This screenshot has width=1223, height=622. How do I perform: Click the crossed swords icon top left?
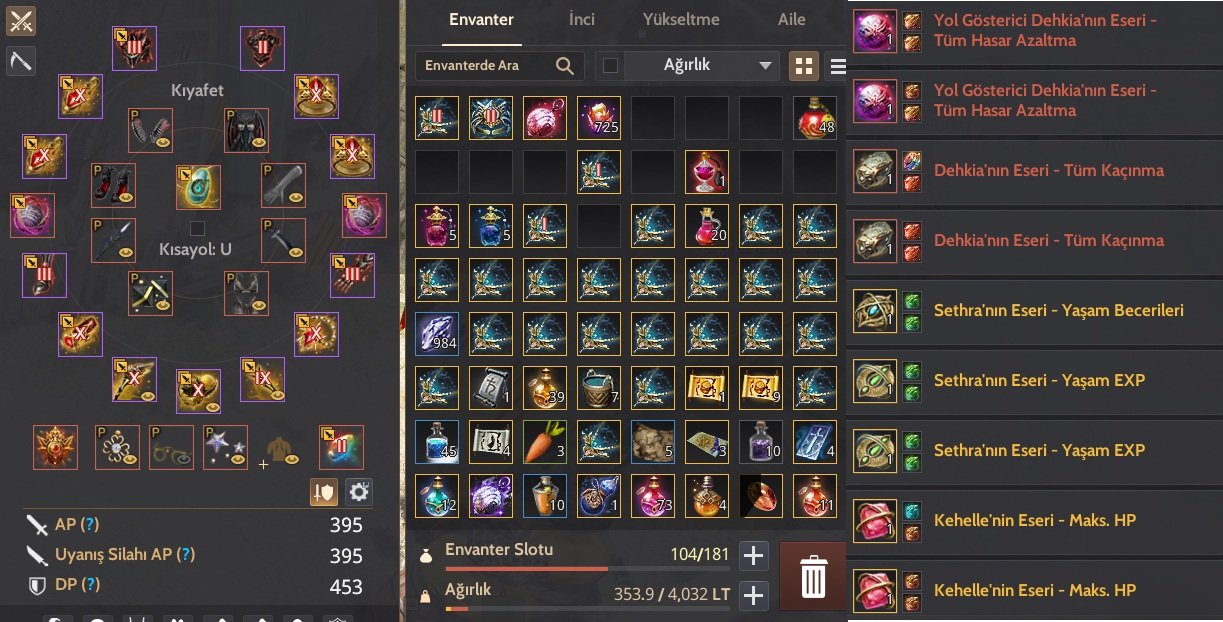20,21
